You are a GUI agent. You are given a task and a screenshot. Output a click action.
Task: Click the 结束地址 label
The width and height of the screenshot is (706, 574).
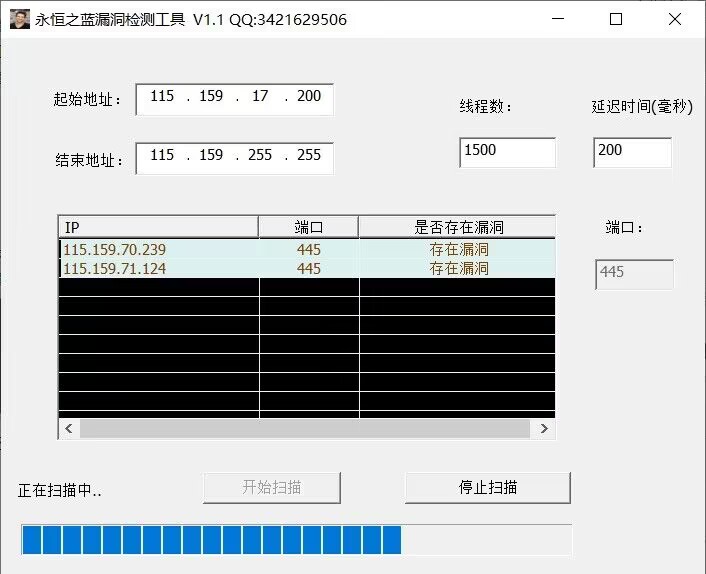89,160
